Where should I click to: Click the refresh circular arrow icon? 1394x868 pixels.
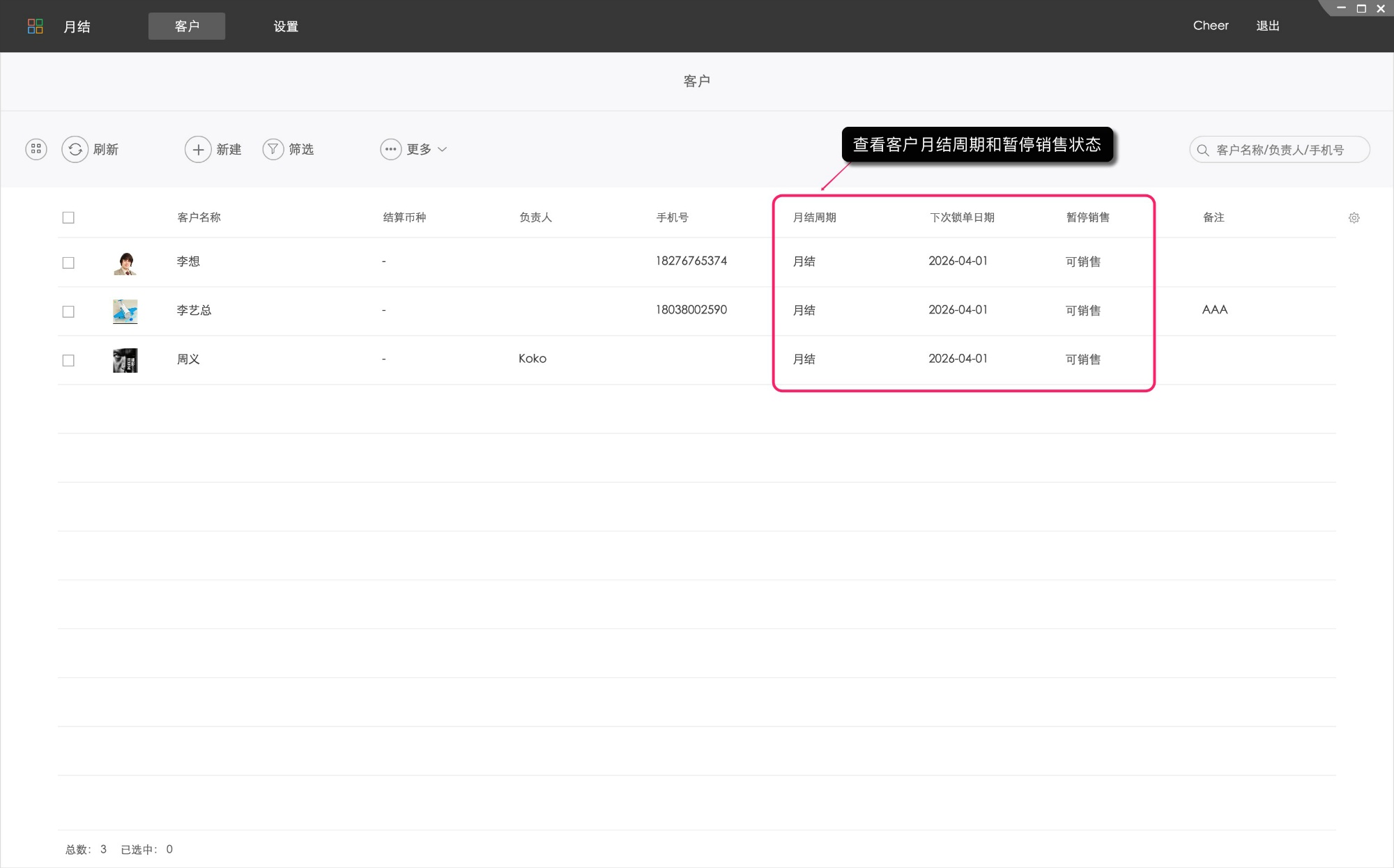click(x=75, y=149)
